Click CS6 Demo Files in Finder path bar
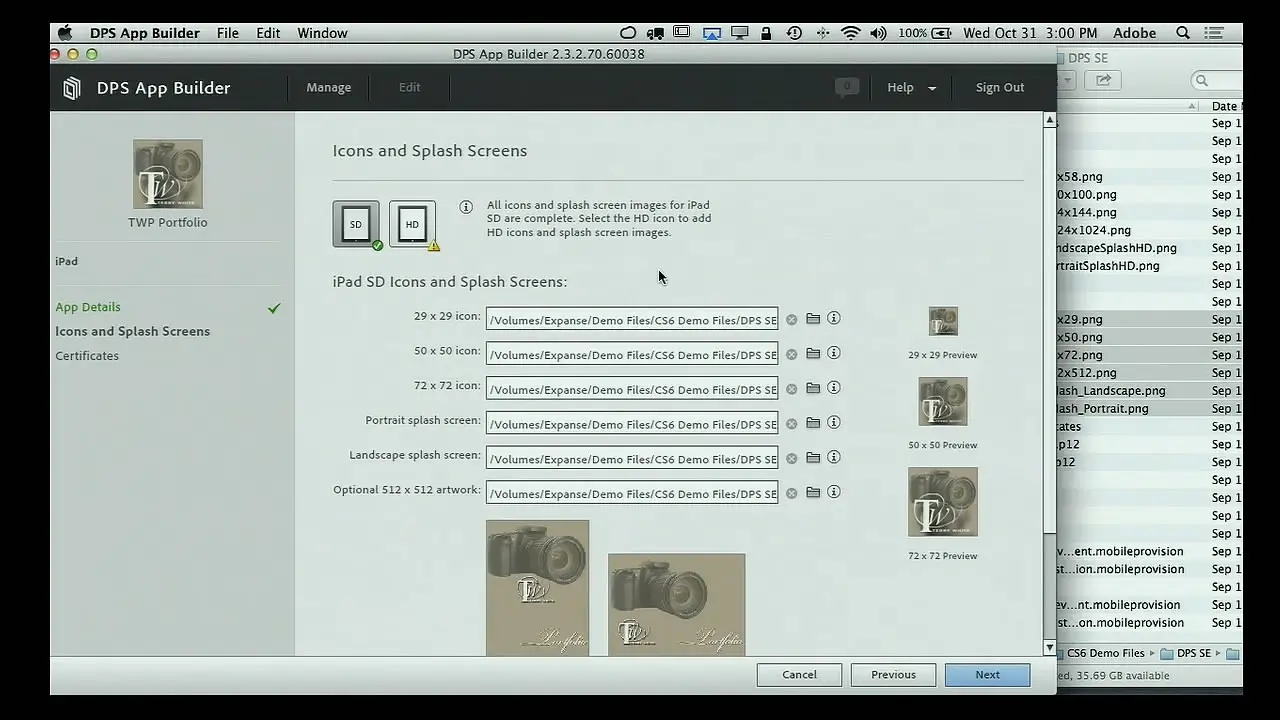 point(1105,654)
